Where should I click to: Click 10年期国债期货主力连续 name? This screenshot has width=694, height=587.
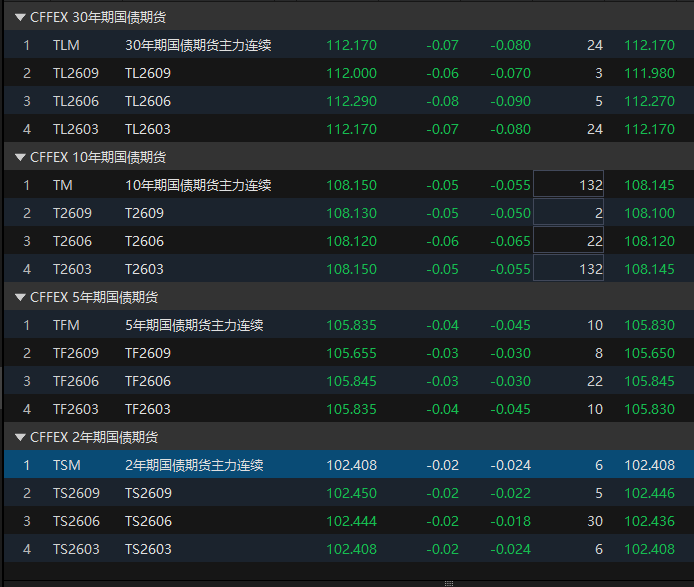click(198, 185)
